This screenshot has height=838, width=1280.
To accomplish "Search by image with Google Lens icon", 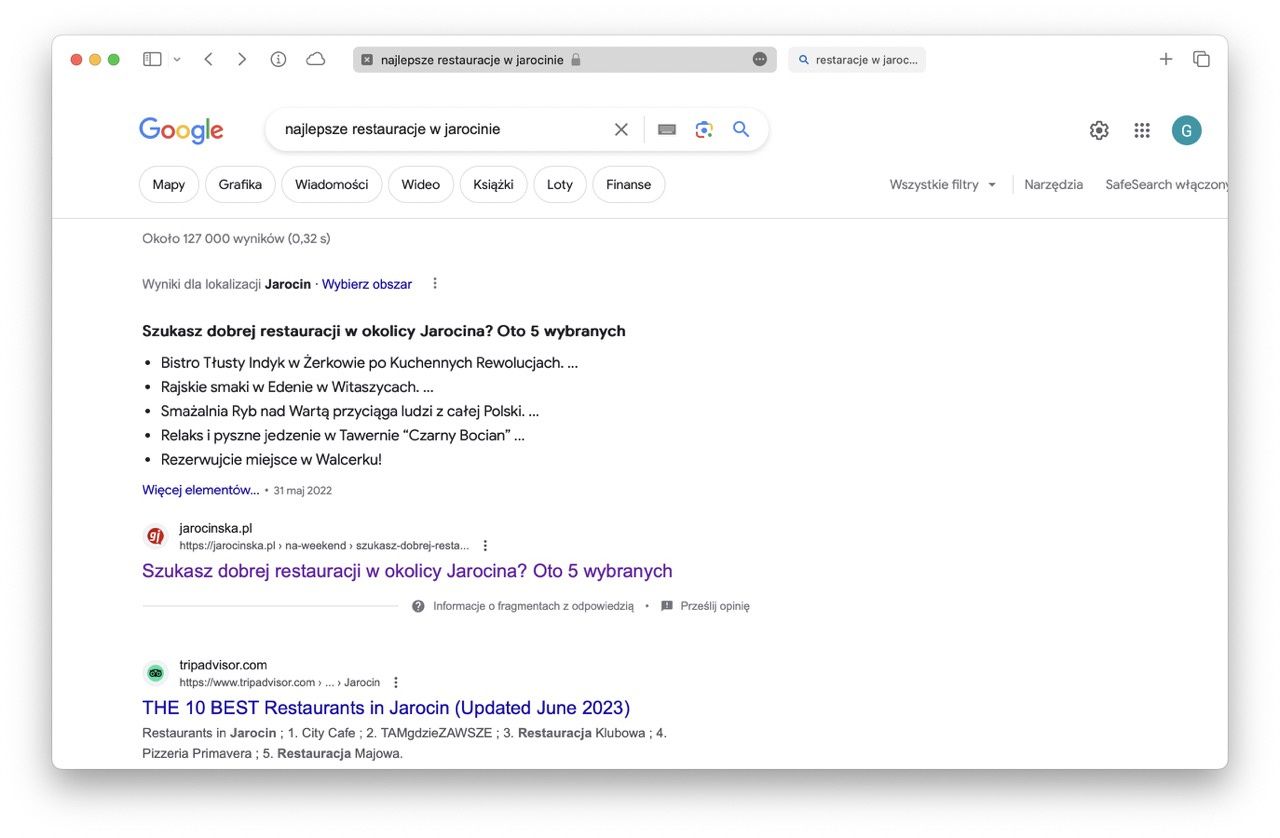I will tap(704, 129).
